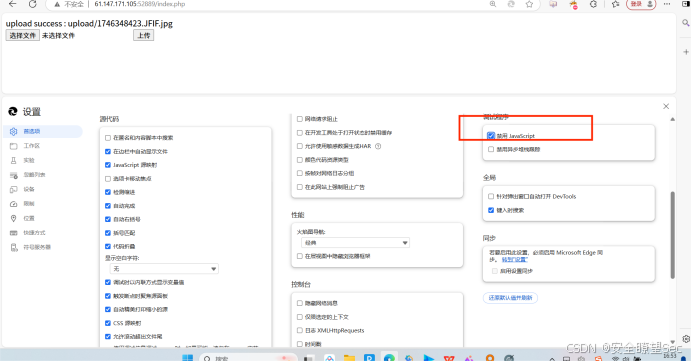Image resolution: width=691 pixels, height=362 pixels.
Task: Toggle the JavaScript 源映射 checkbox
Action: 108,165
